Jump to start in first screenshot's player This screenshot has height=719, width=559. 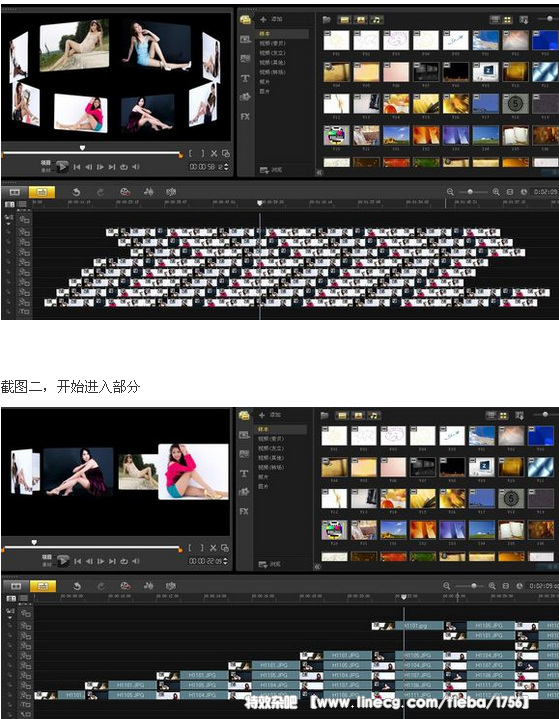pyautogui.click(x=77, y=167)
